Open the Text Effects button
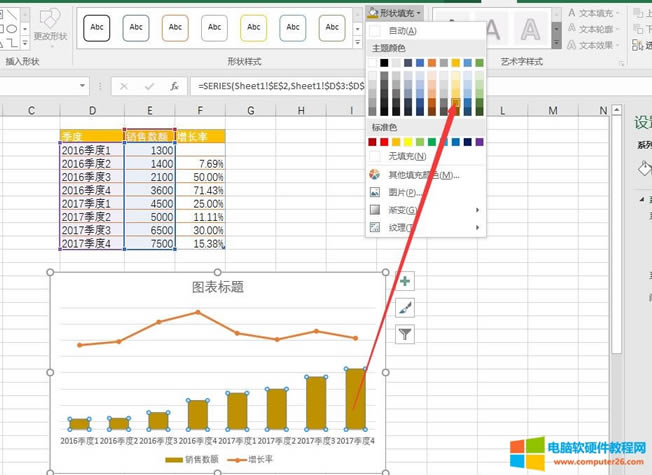 [x=597, y=45]
